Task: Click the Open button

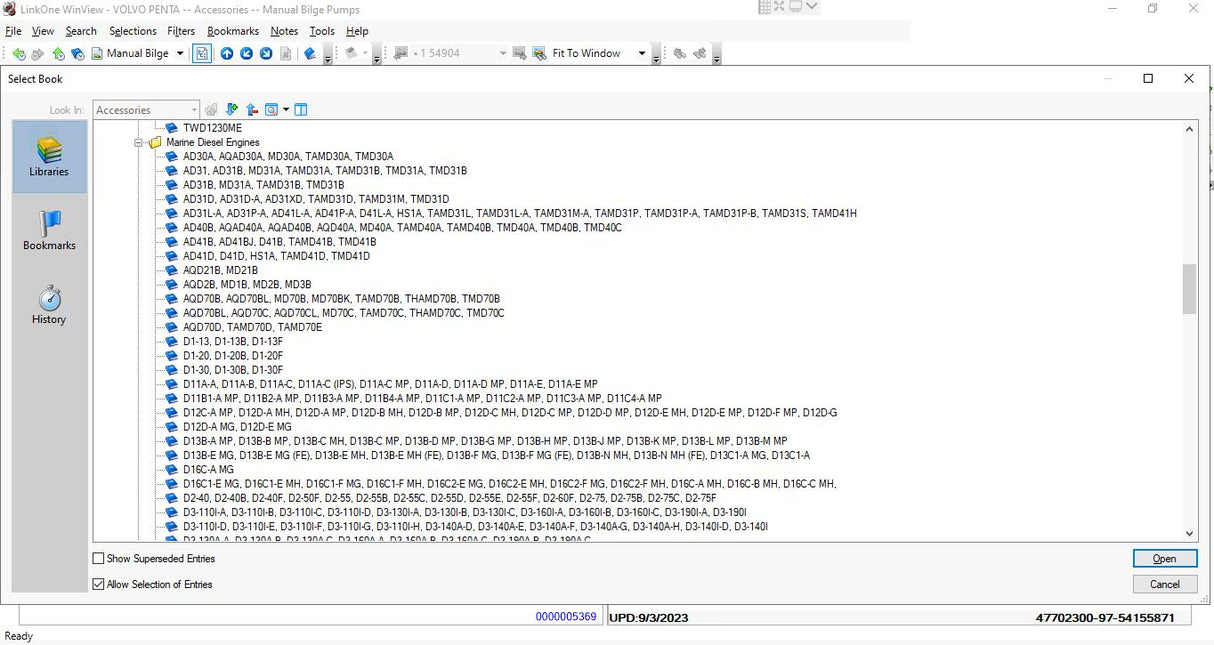Action: point(1164,559)
